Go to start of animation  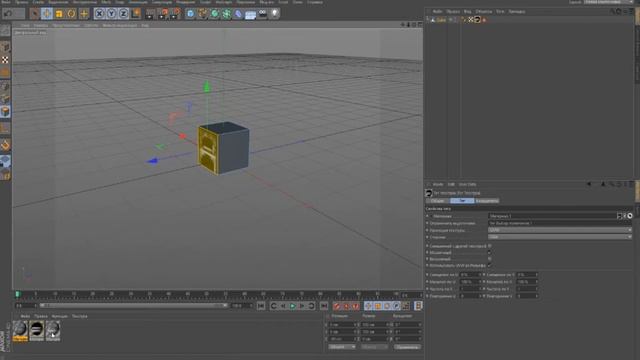[261, 306]
